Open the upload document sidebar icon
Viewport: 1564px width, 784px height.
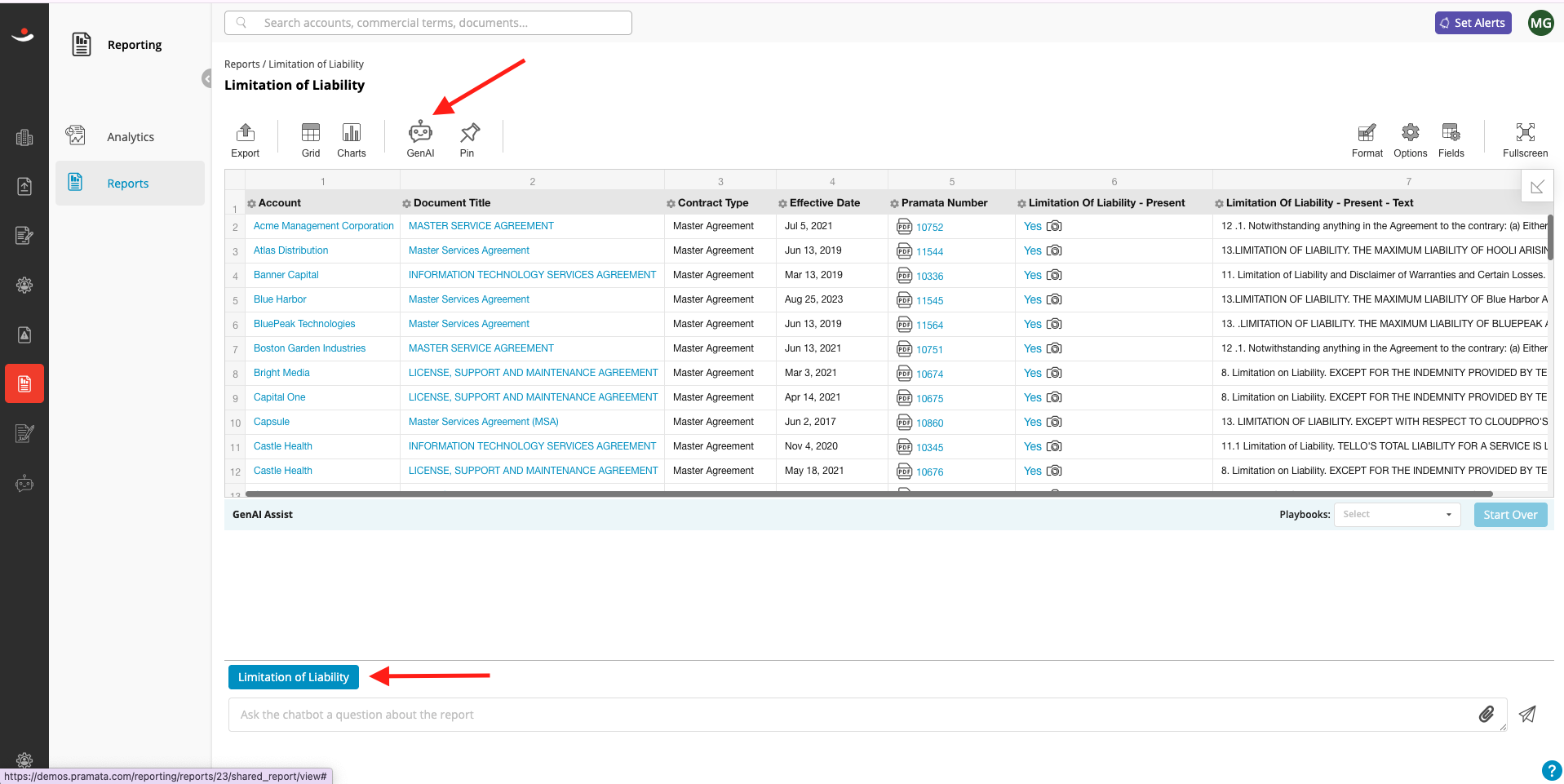(x=24, y=186)
